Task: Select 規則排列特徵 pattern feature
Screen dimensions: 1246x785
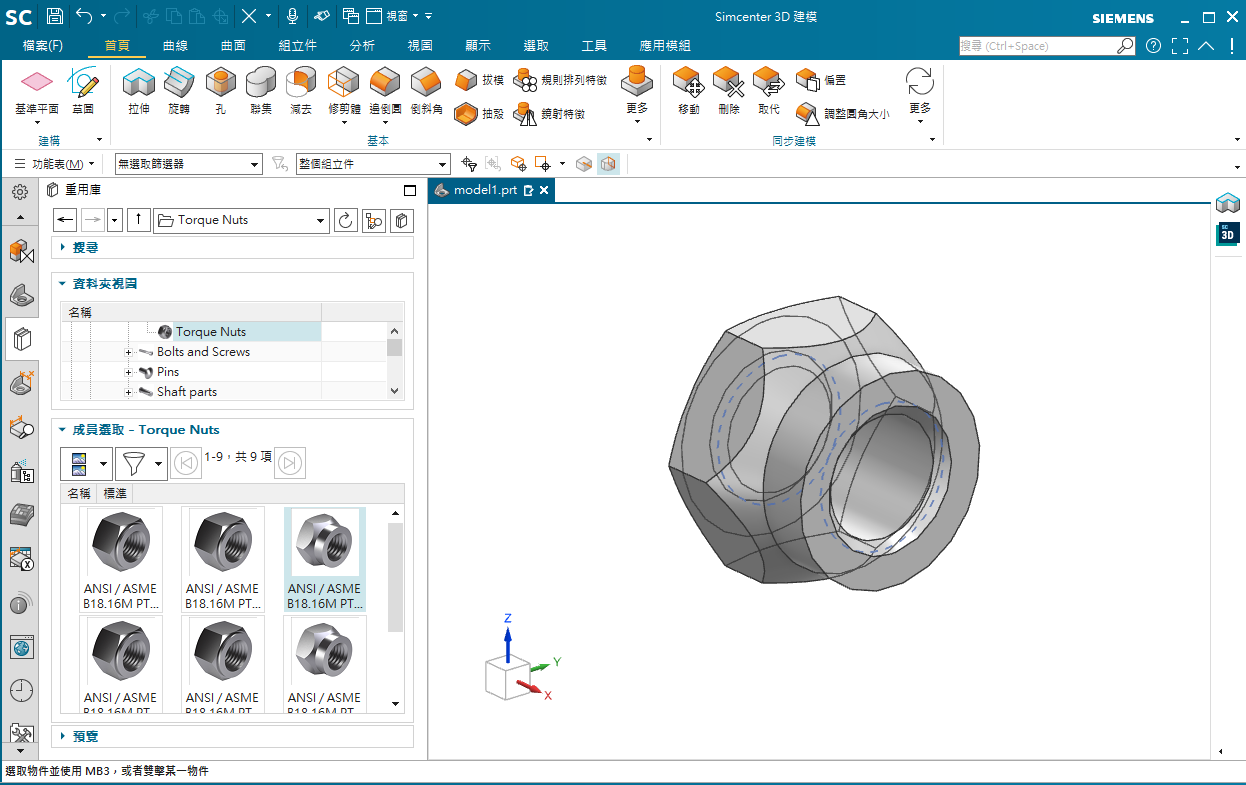Action: click(560, 80)
